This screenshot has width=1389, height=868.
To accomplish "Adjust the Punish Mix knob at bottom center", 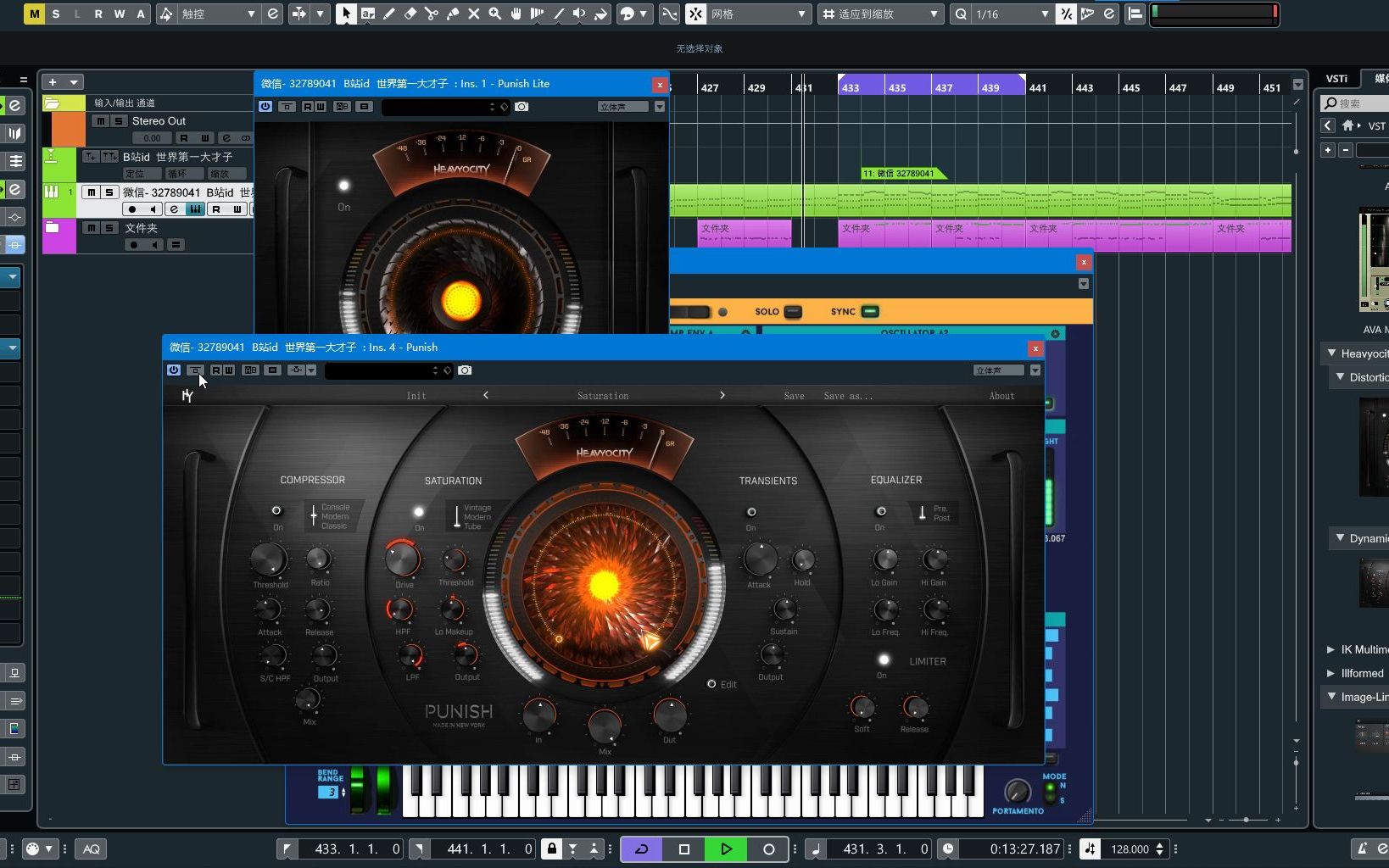I will [605, 726].
